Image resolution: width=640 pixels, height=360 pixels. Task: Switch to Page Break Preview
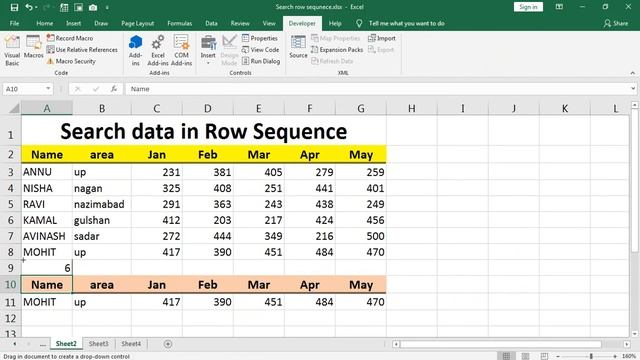click(x=544, y=356)
